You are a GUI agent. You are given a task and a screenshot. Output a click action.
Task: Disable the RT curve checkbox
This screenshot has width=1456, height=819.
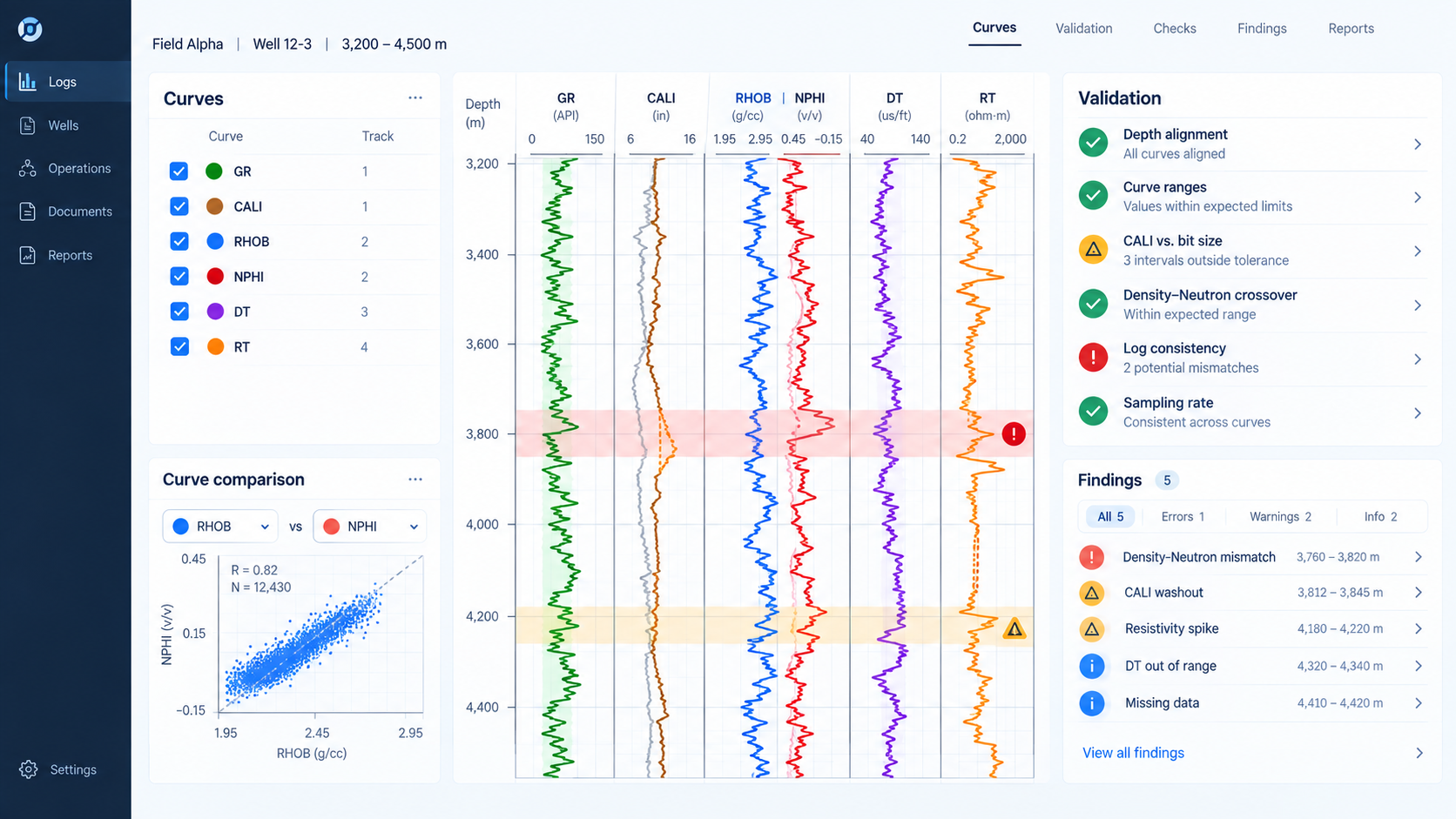click(x=179, y=346)
